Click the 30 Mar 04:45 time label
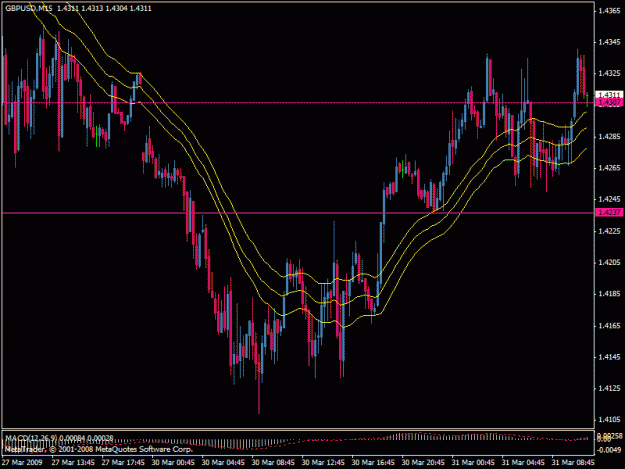Screen dimensions: 625x469 click(223, 463)
